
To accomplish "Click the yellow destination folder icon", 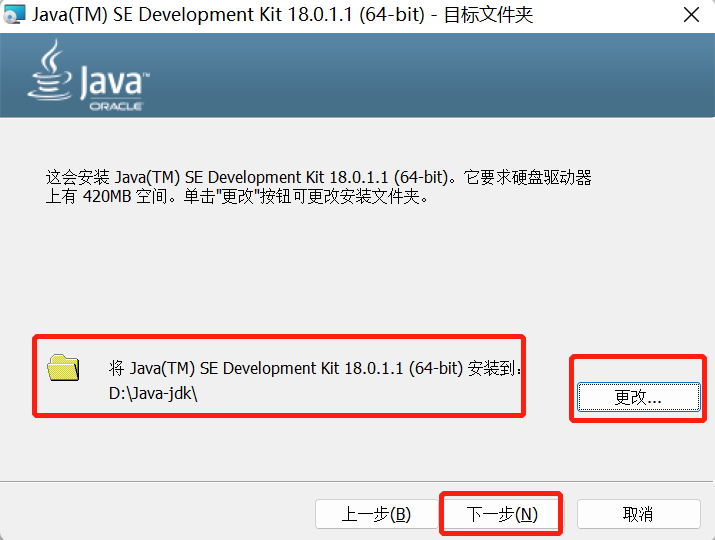I will point(63,368).
